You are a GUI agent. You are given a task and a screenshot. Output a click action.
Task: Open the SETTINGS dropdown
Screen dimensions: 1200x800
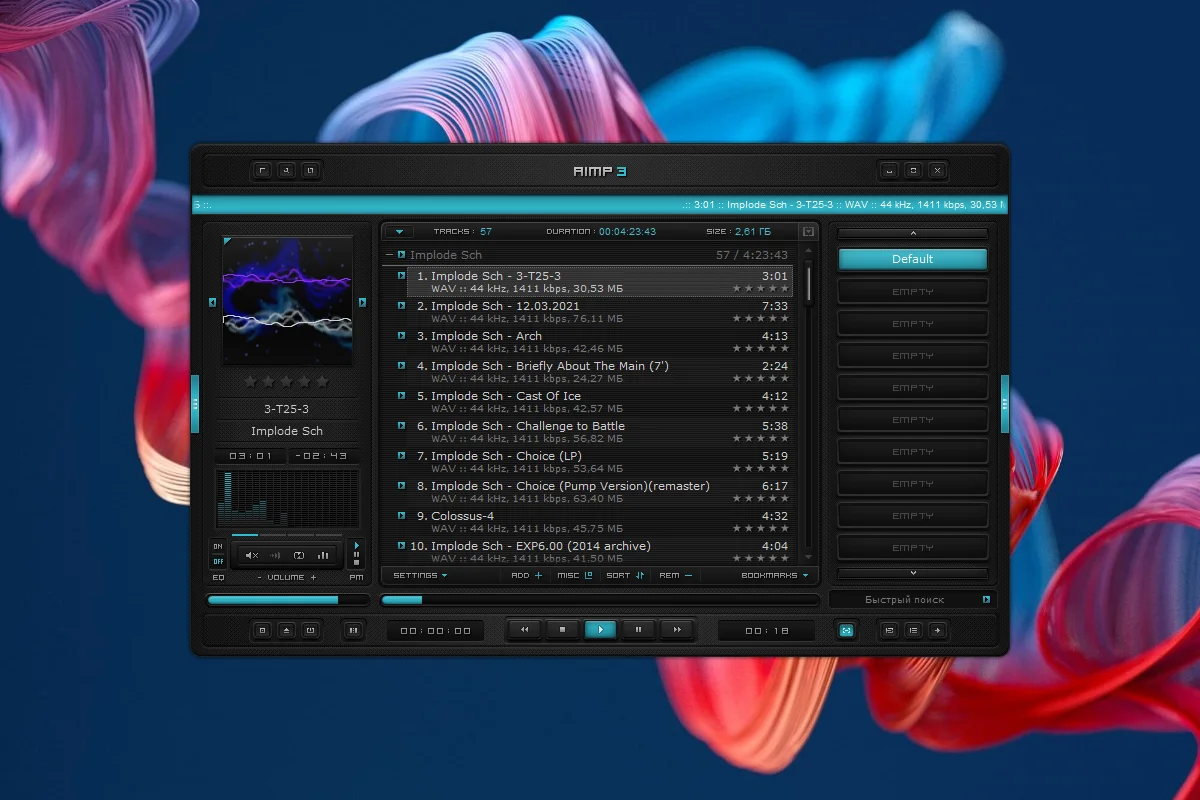pyautogui.click(x=420, y=576)
